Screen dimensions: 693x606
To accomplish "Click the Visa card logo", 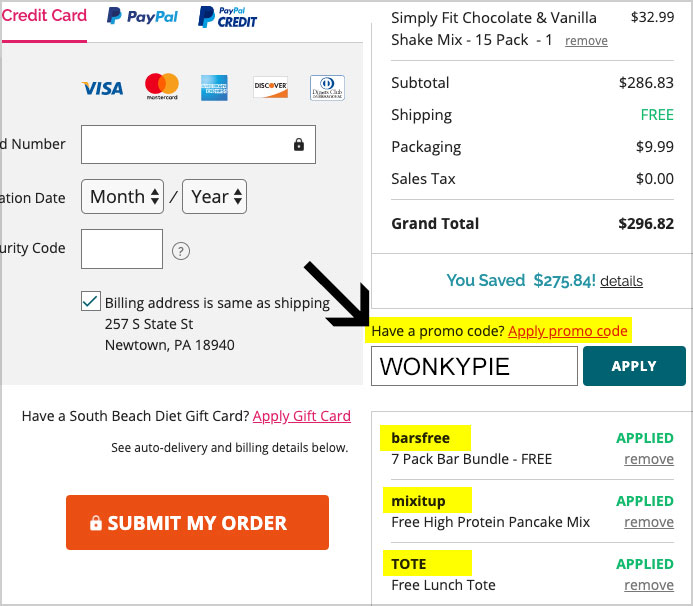I will pyautogui.click(x=103, y=88).
